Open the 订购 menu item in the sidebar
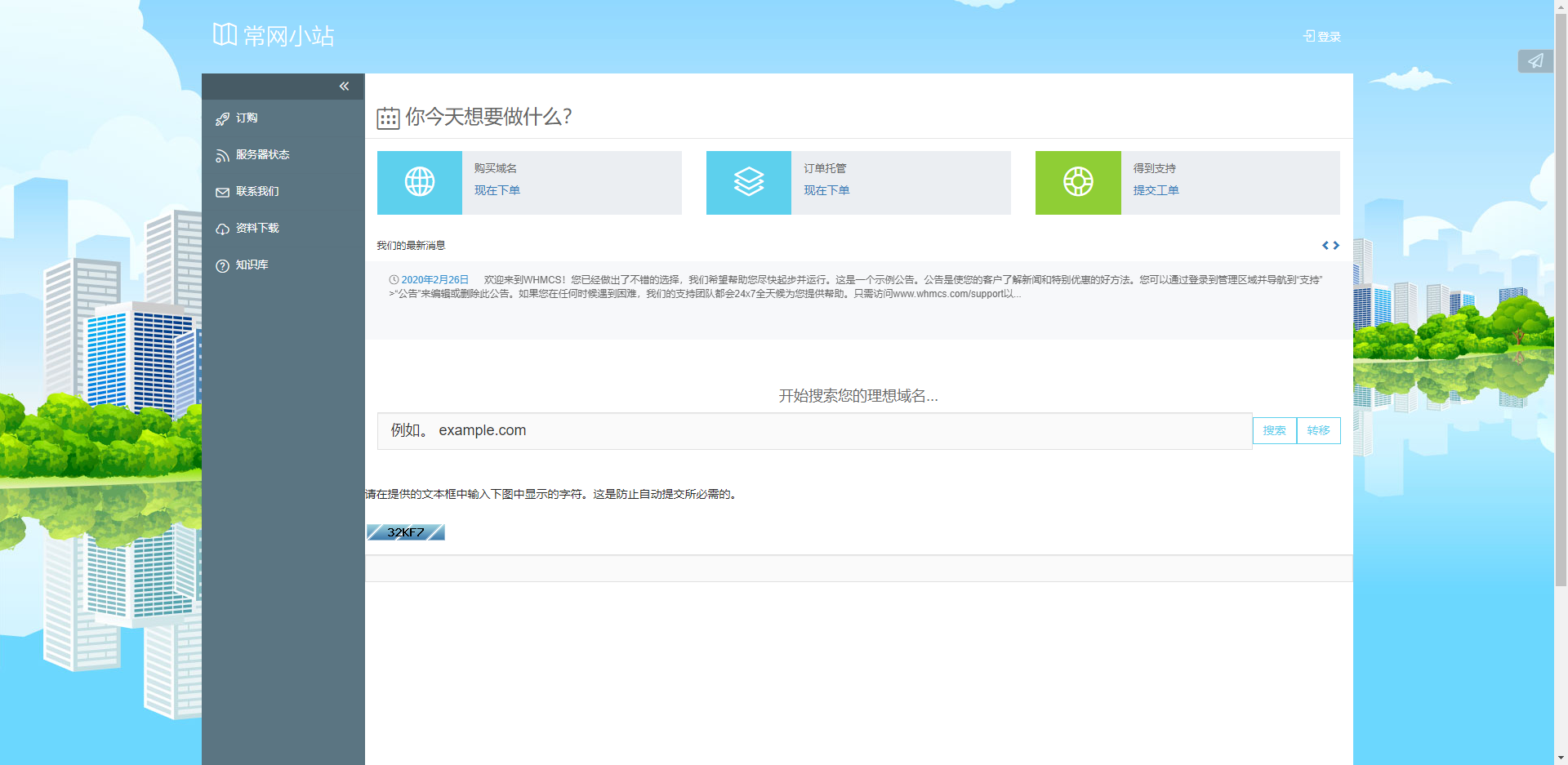 coord(245,118)
